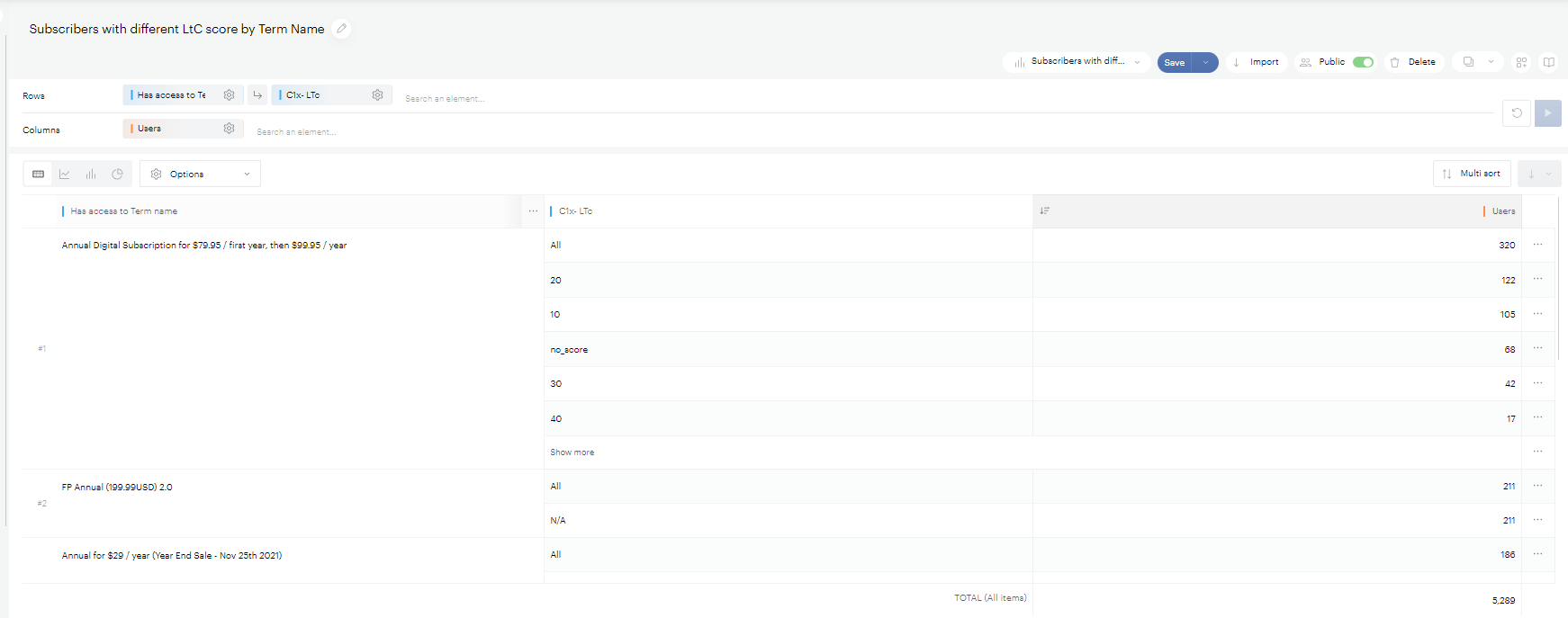
Task: Run the report with the play button
Action: click(1547, 113)
